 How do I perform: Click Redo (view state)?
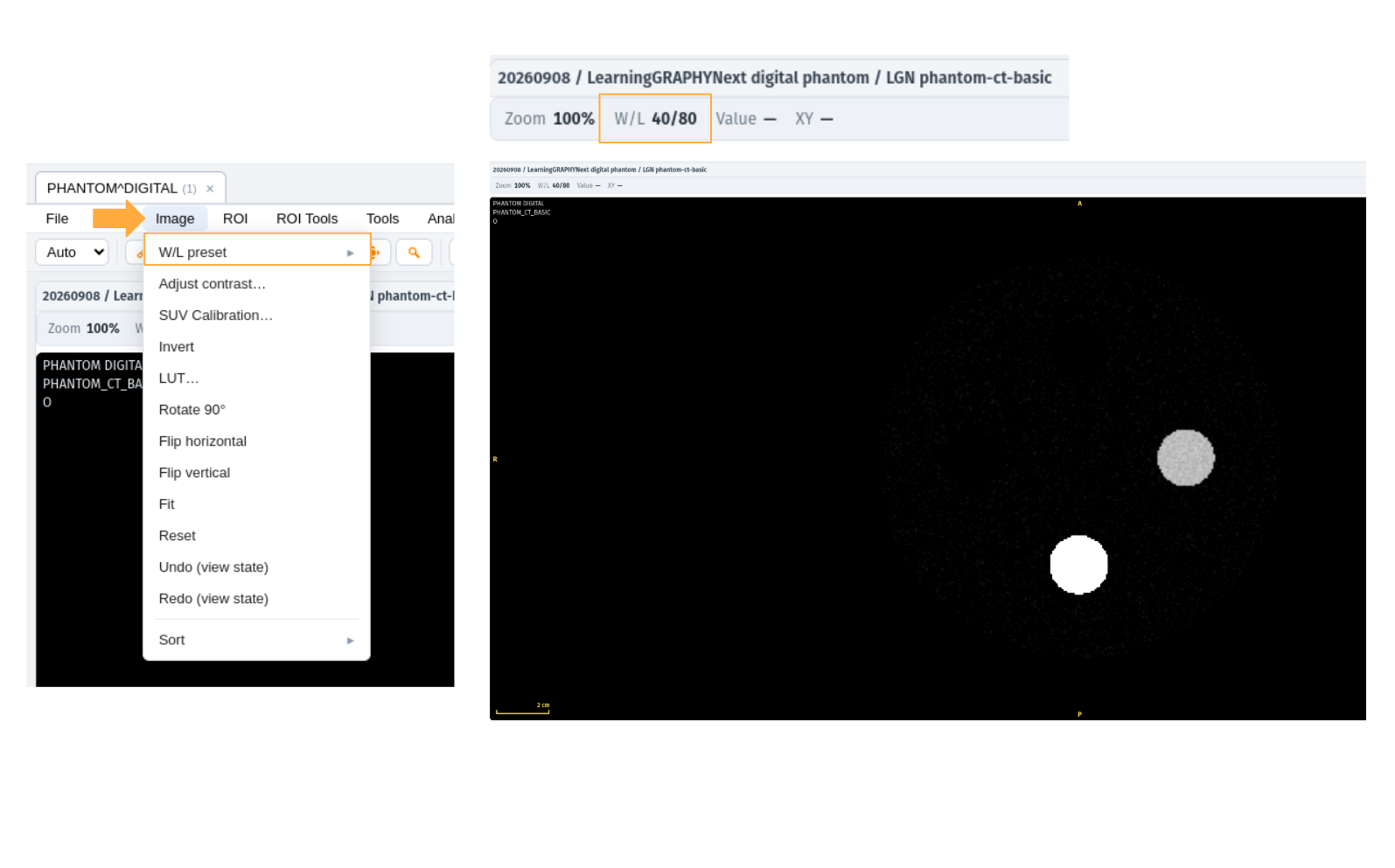coord(257,599)
